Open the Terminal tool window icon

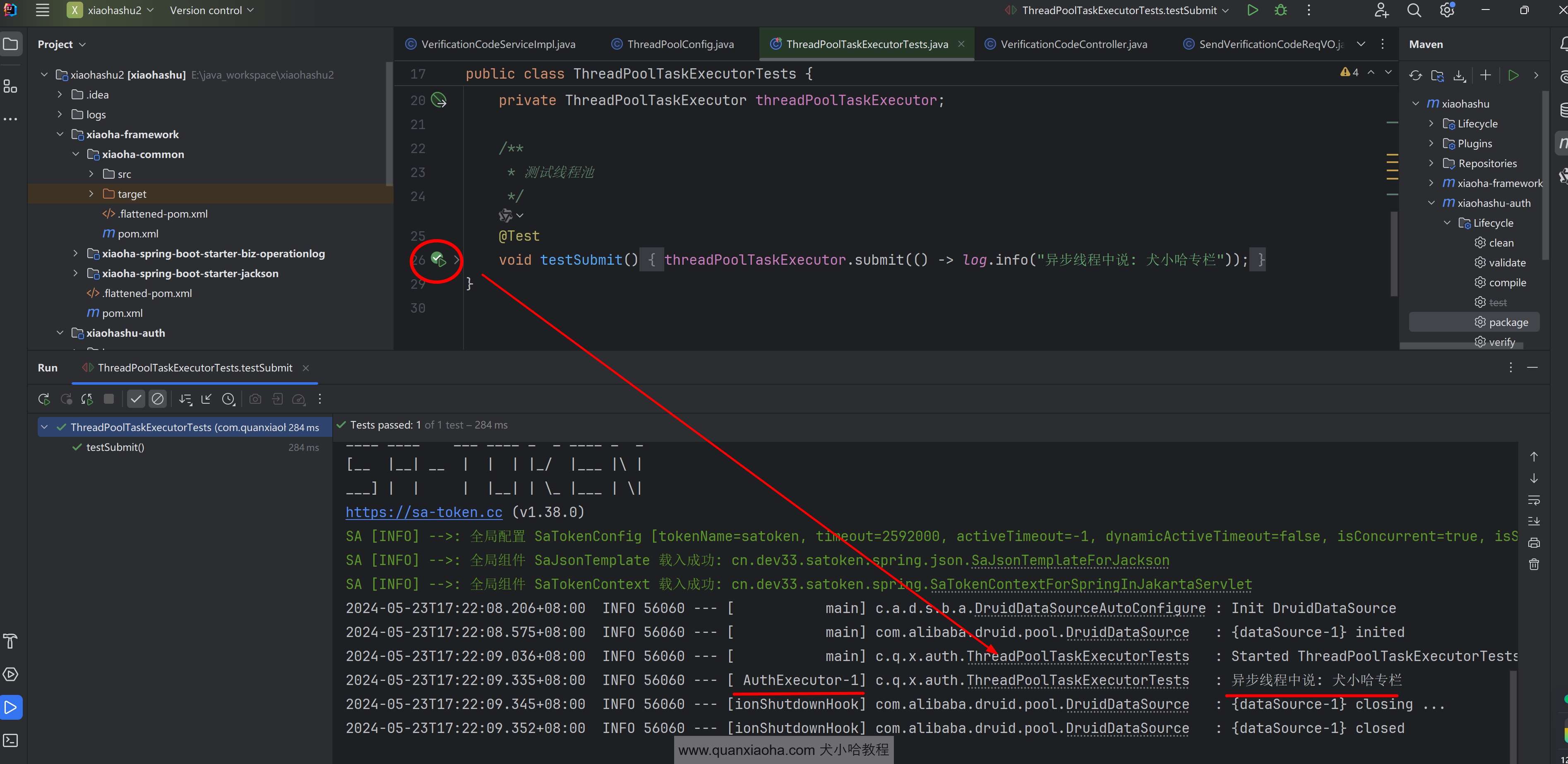pos(11,740)
